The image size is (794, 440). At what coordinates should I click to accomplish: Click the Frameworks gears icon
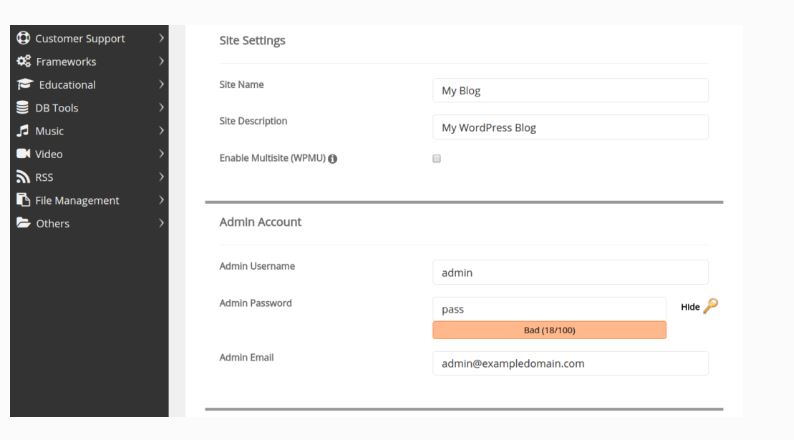[23, 61]
